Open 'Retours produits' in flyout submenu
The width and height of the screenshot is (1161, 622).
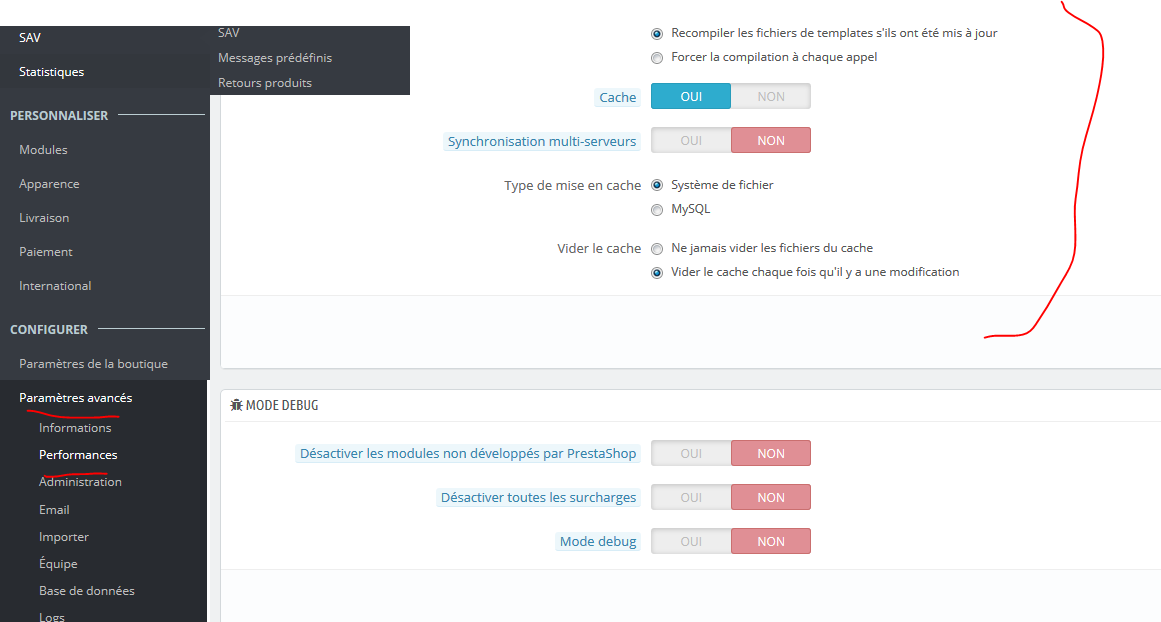point(264,83)
